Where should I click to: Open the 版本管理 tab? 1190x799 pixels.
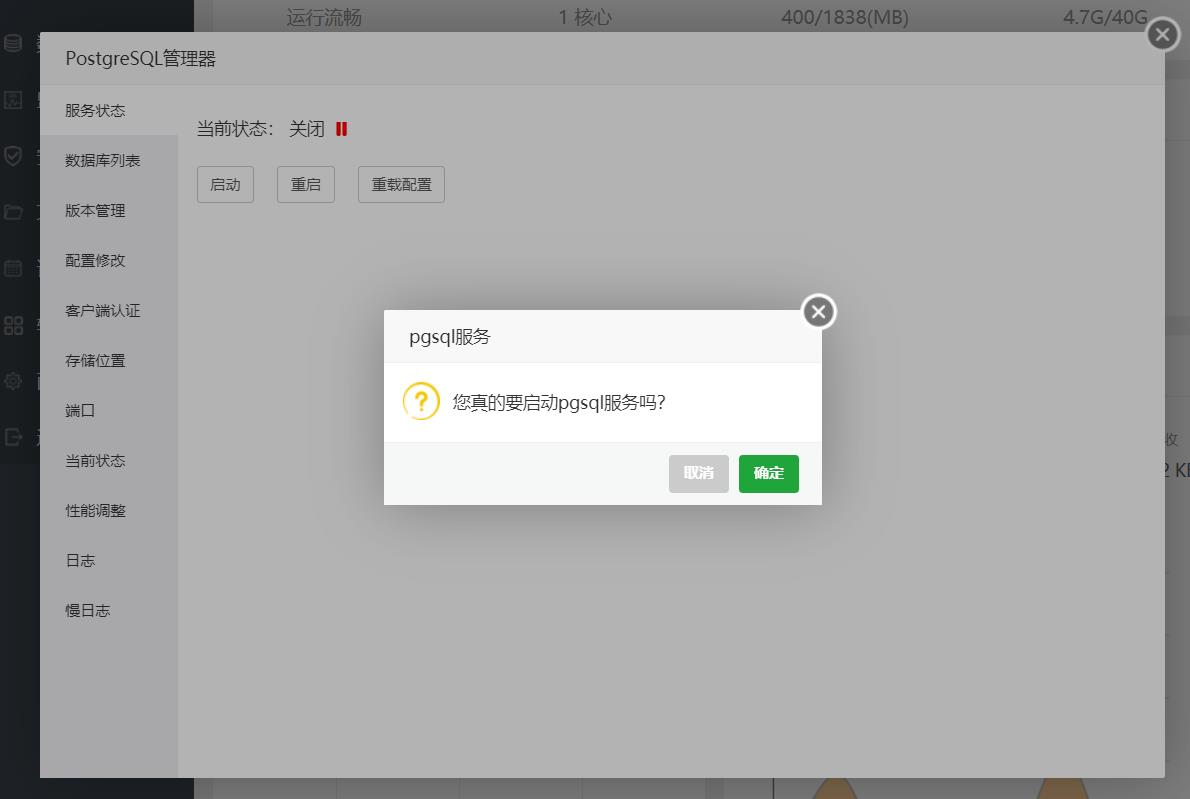point(109,210)
